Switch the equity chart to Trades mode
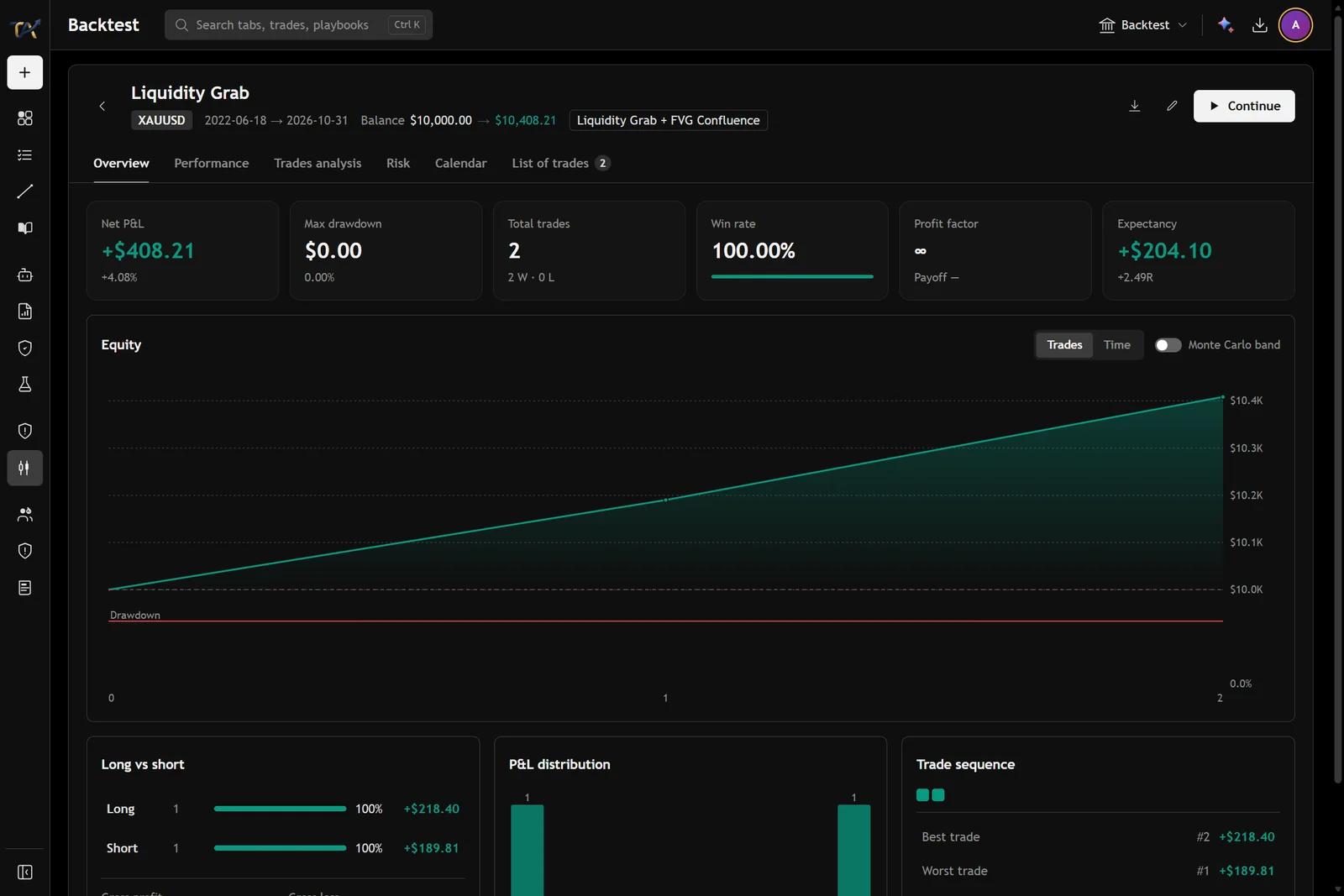The height and width of the screenshot is (896, 1344). [1064, 345]
